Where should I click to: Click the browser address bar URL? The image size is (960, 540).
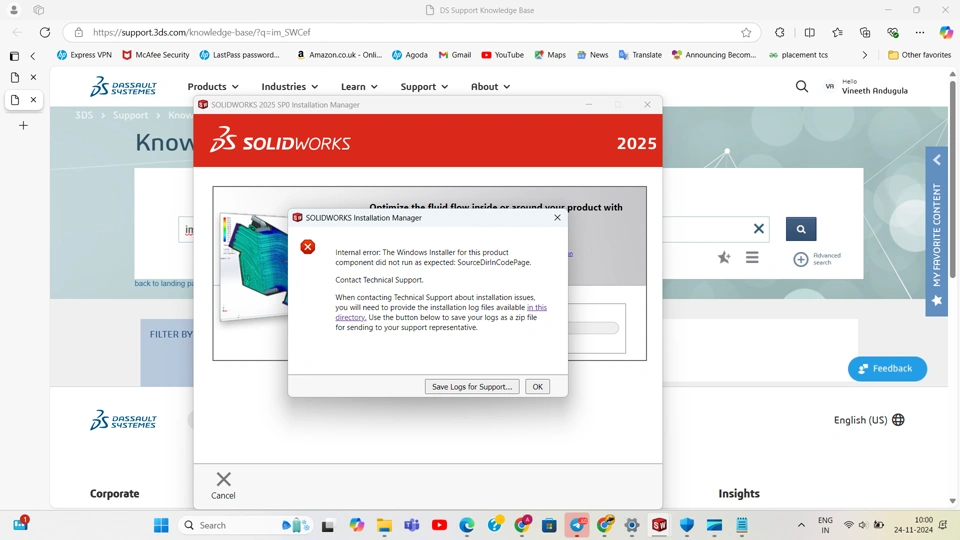[201, 32]
